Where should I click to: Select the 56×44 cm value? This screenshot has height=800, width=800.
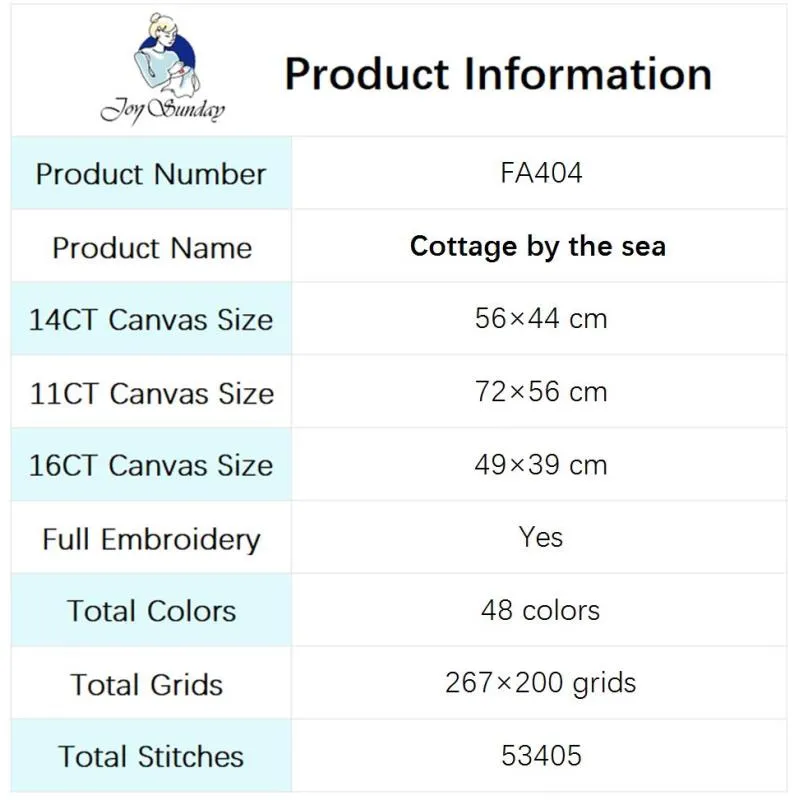pos(541,319)
